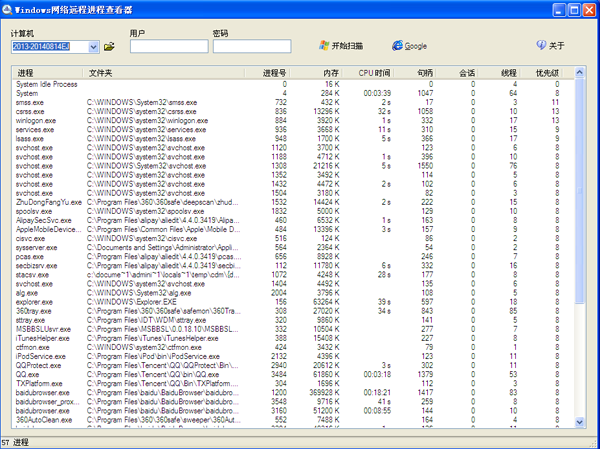Expand the 计算机 computer name dropdown
The image size is (600, 449).
(x=94, y=47)
